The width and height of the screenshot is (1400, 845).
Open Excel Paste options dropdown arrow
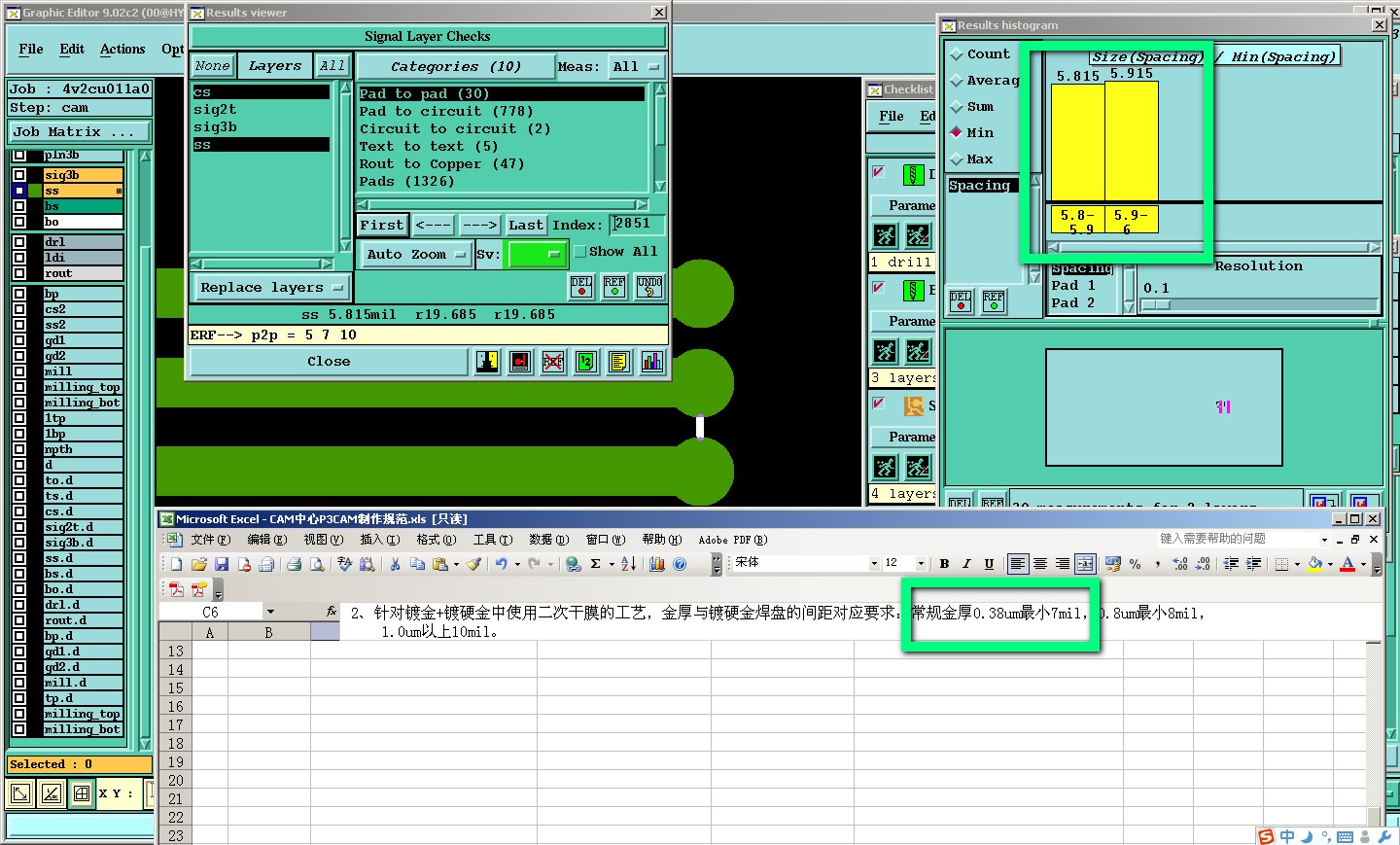[x=456, y=564]
